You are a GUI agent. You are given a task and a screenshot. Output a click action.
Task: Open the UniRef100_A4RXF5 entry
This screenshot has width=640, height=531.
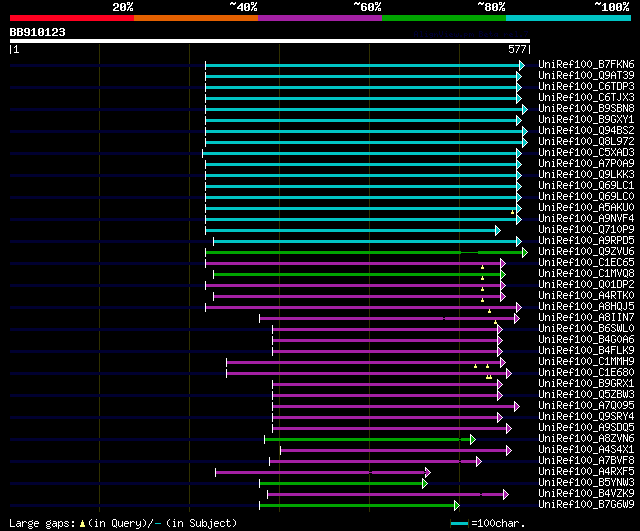(x=586, y=472)
